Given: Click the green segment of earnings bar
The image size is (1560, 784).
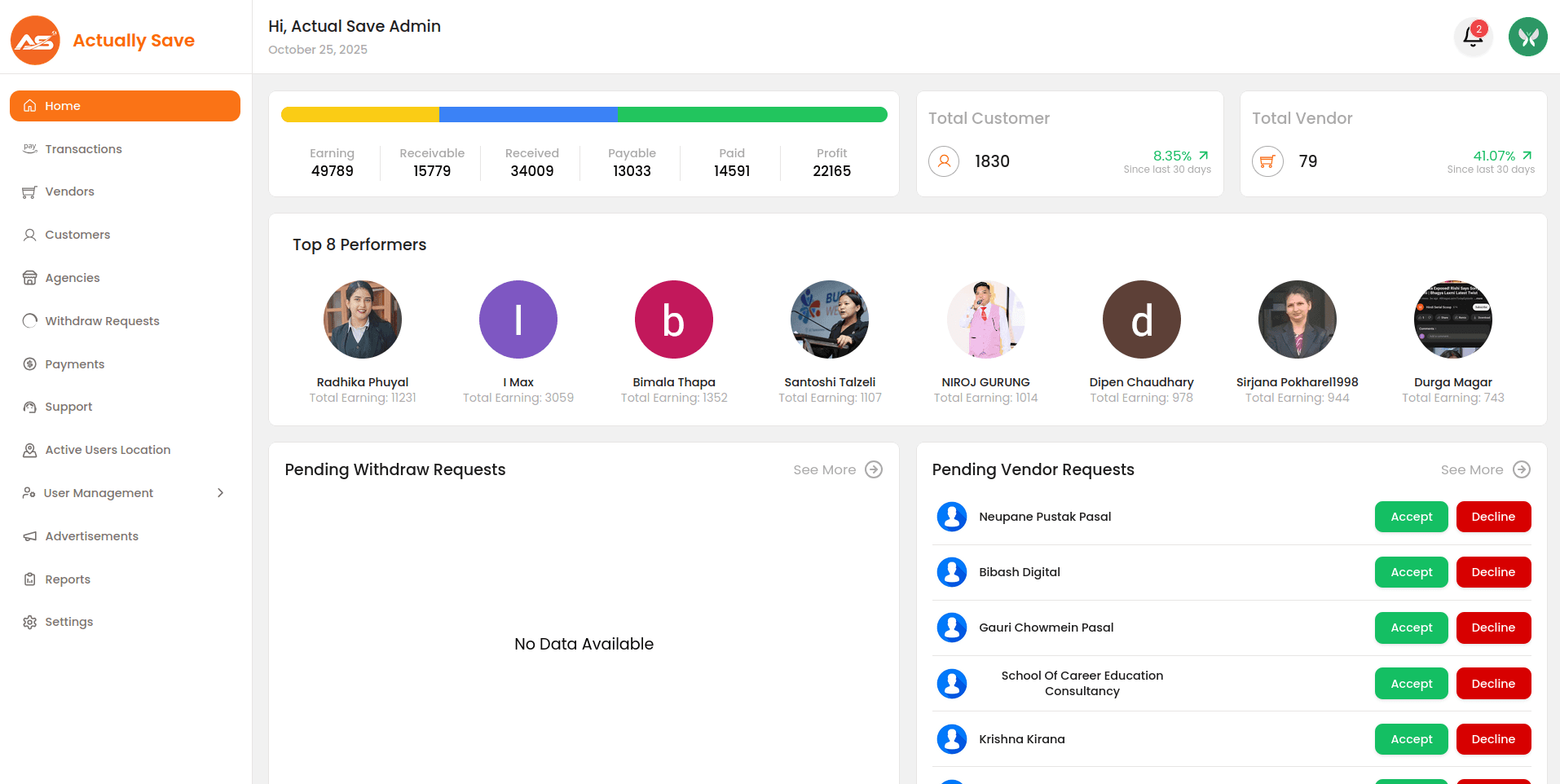Looking at the screenshot, I should [751, 115].
